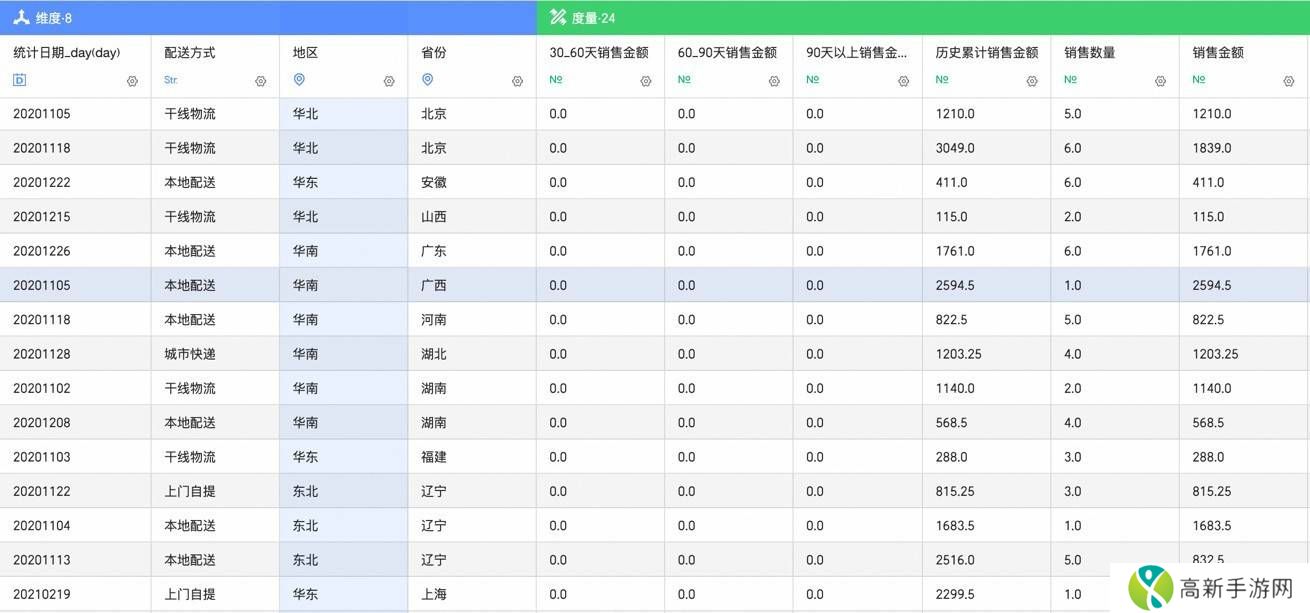This screenshot has width=1310, height=613.
Task: Click the Str. type label under 配送方式
Action: [x=171, y=80]
